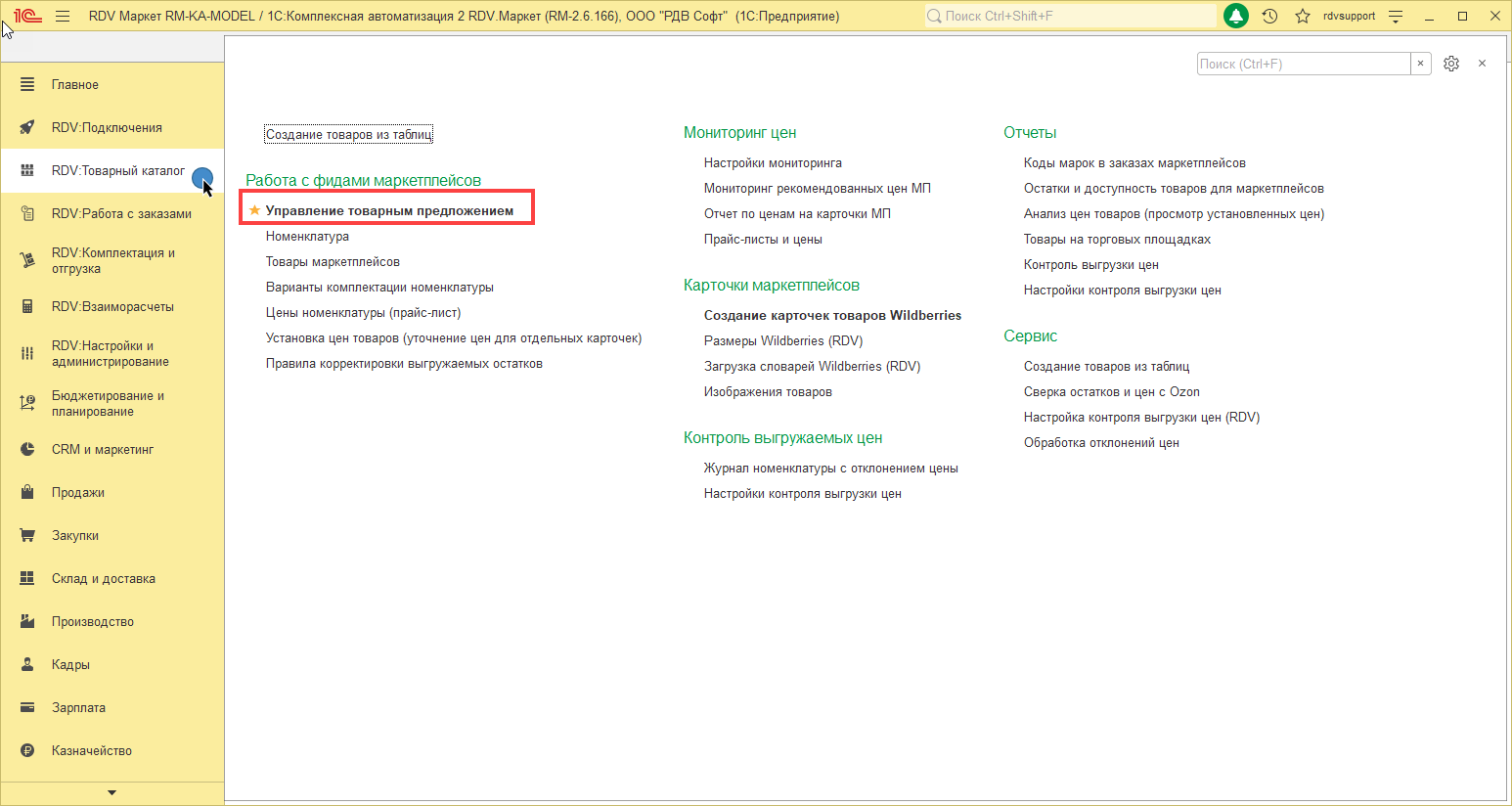Image resolution: width=1512 pixels, height=806 pixels.
Task: Open the Производство section
Action: click(x=112, y=622)
